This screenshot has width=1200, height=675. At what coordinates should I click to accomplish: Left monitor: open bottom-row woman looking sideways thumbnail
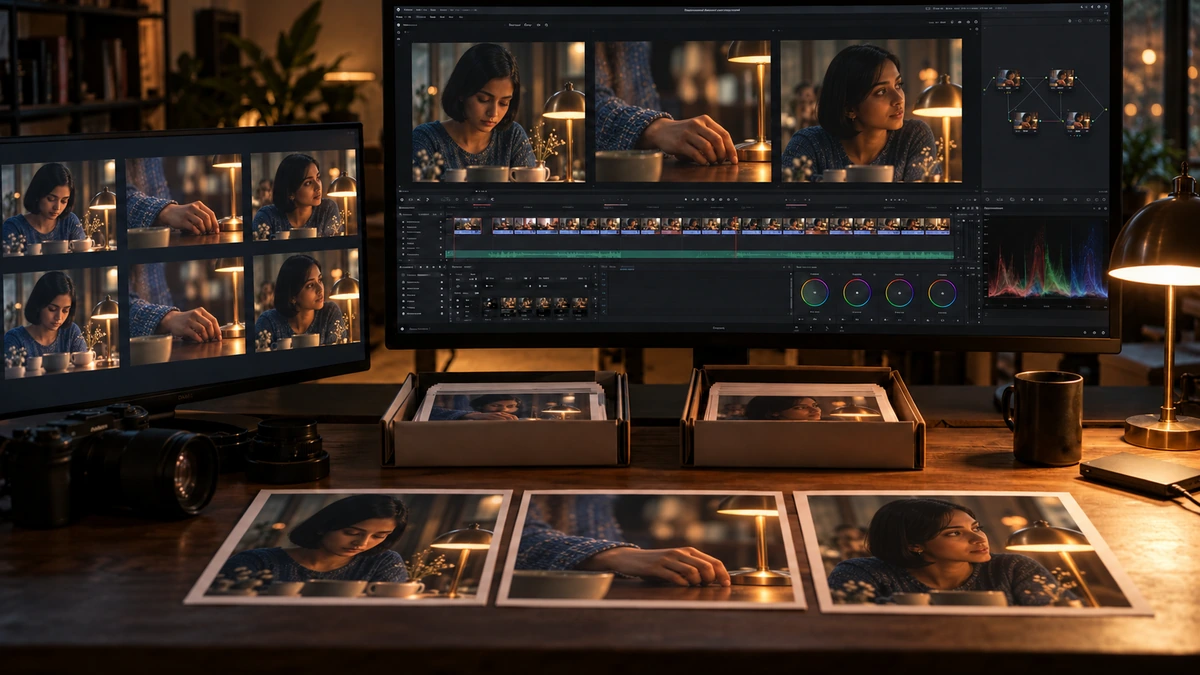click(307, 300)
